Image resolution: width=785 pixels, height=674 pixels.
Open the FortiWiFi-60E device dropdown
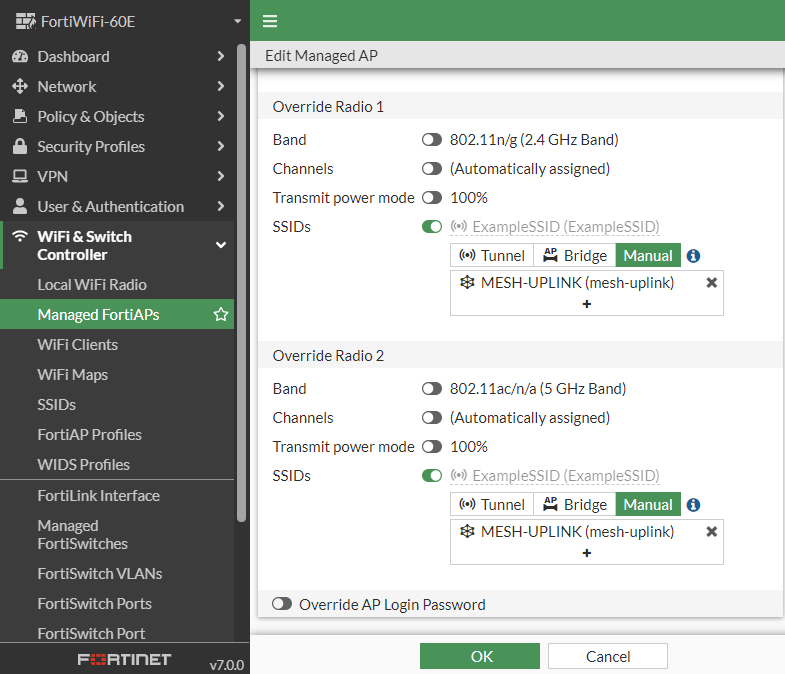point(237,21)
